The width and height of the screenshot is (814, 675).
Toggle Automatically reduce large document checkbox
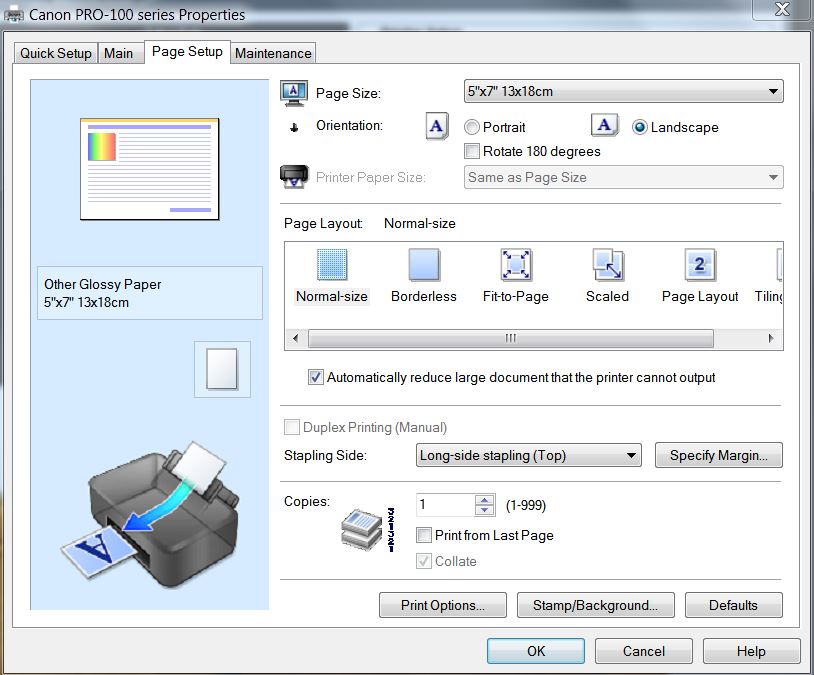(316, 377)
